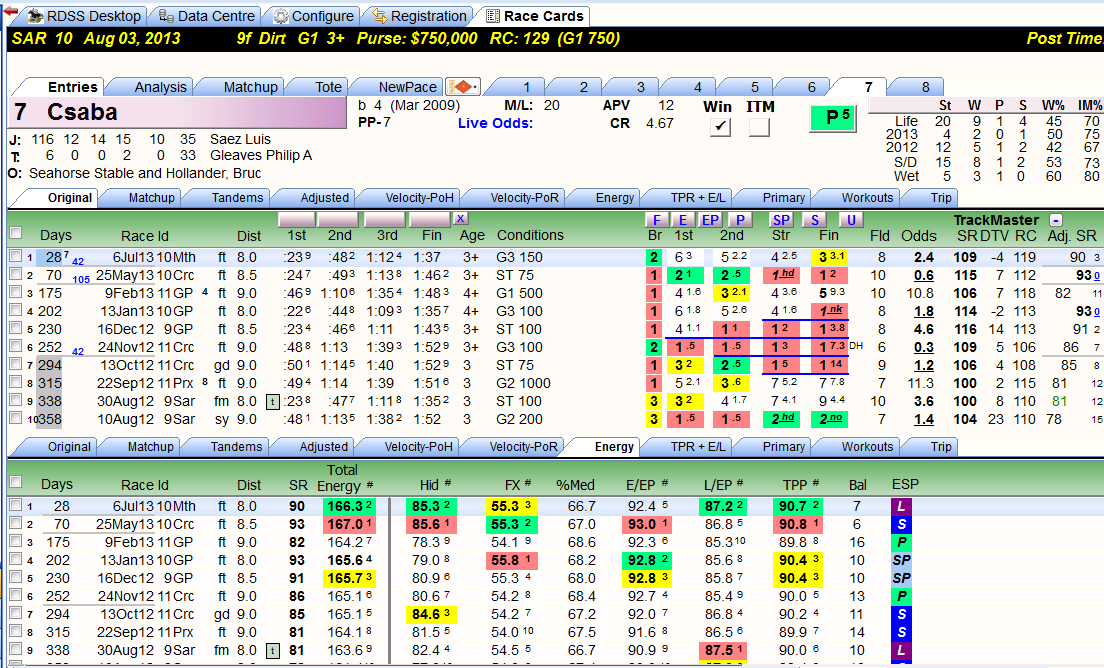The height and width of the screenshot is (668, 1104).
Task: Click the blue S badge in the 25May13 Energy row
Action: click(901, 524)
